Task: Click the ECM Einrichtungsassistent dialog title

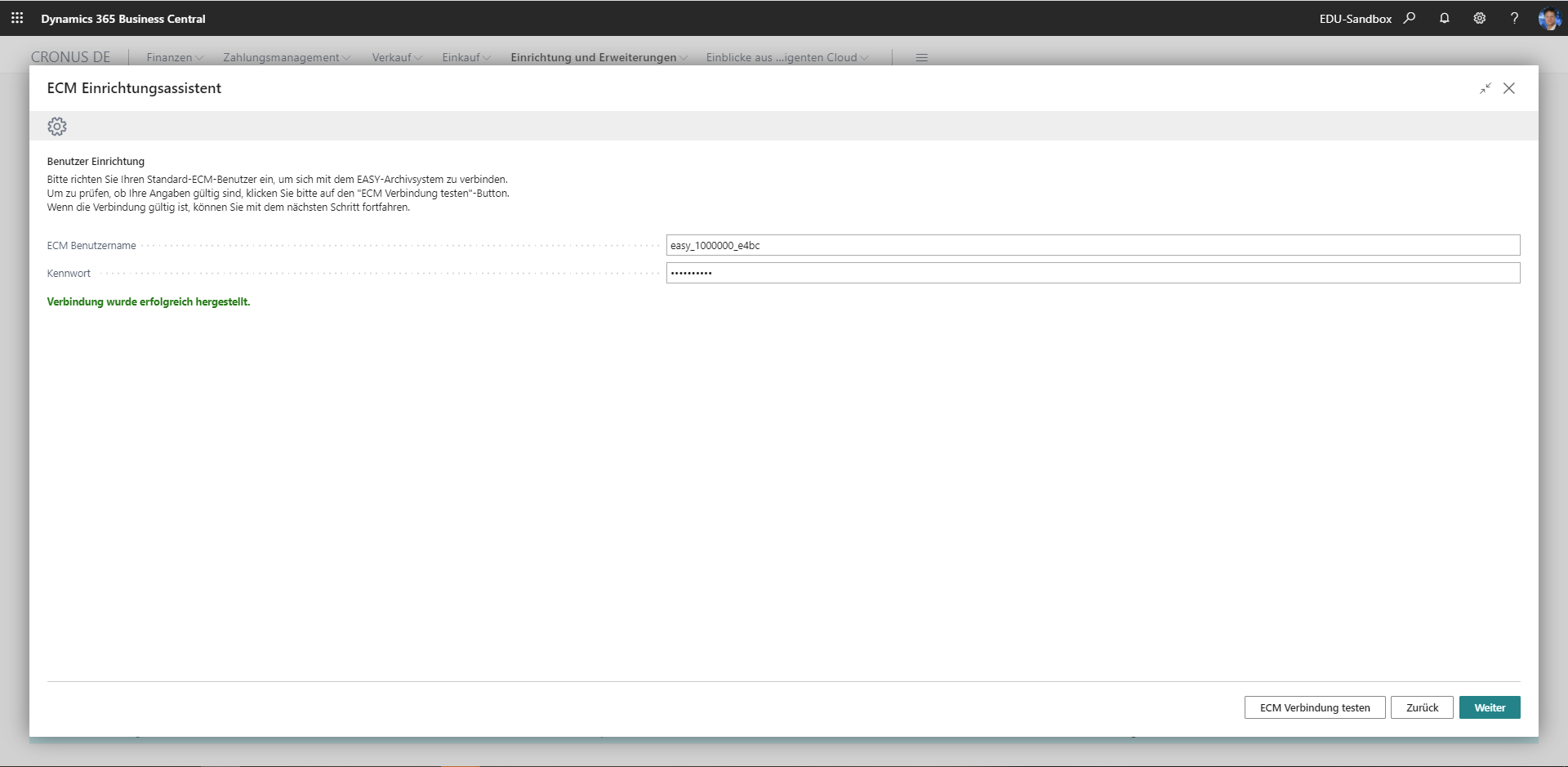Action: tap(134, 88)
